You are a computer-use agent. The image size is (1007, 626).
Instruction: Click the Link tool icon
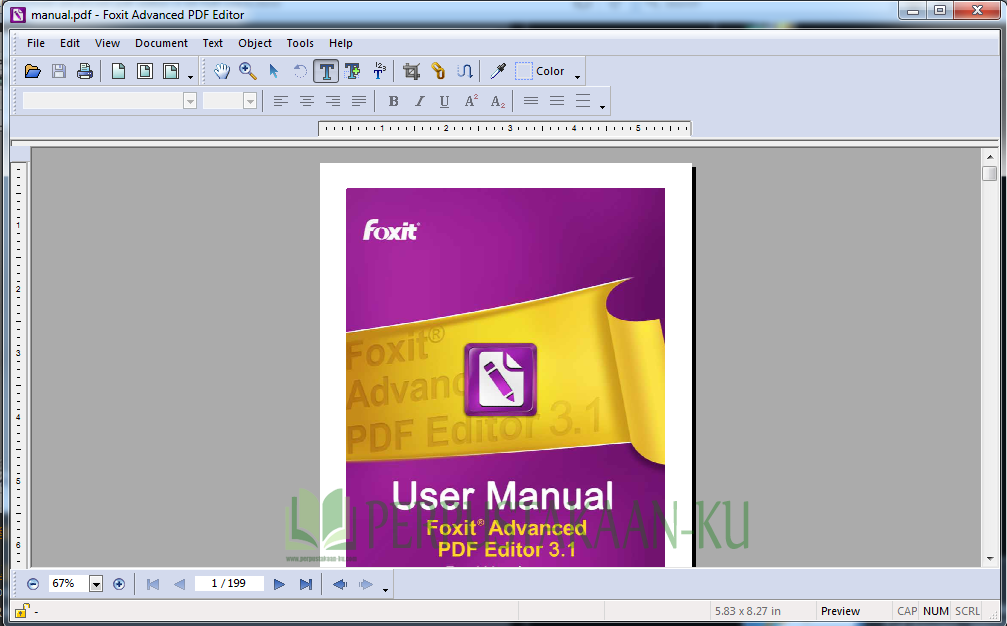[437, 71]
